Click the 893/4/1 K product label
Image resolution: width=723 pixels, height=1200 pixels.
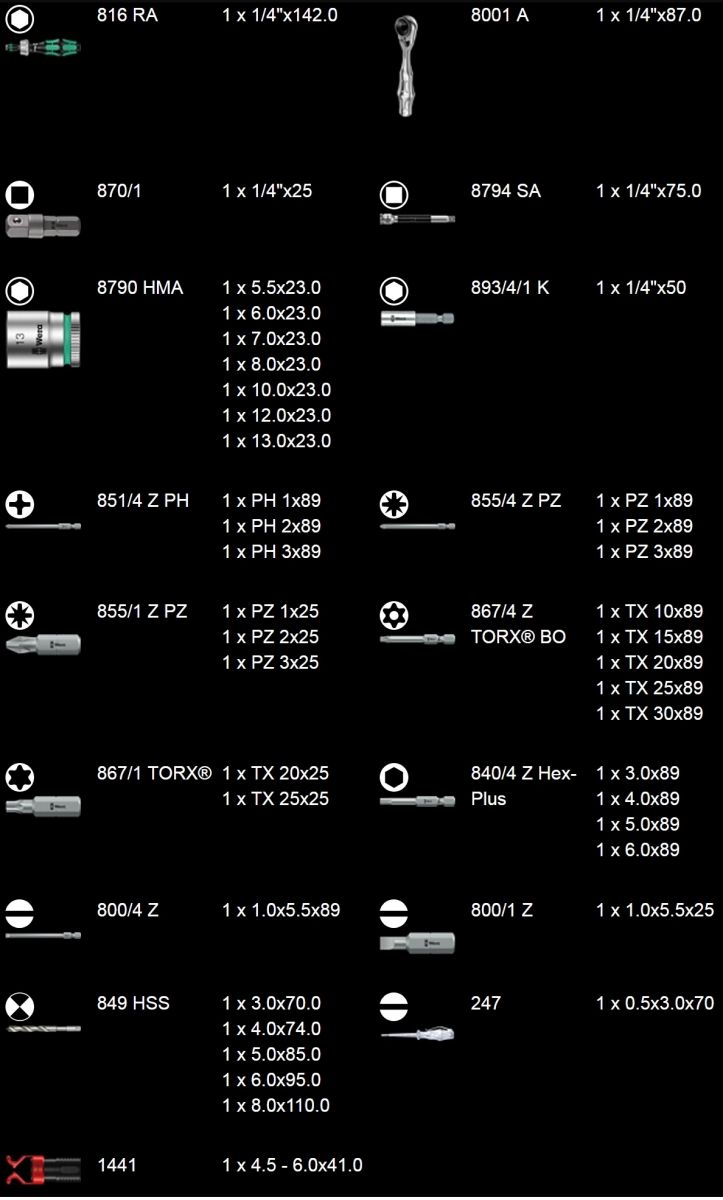[x=510, y=288]
